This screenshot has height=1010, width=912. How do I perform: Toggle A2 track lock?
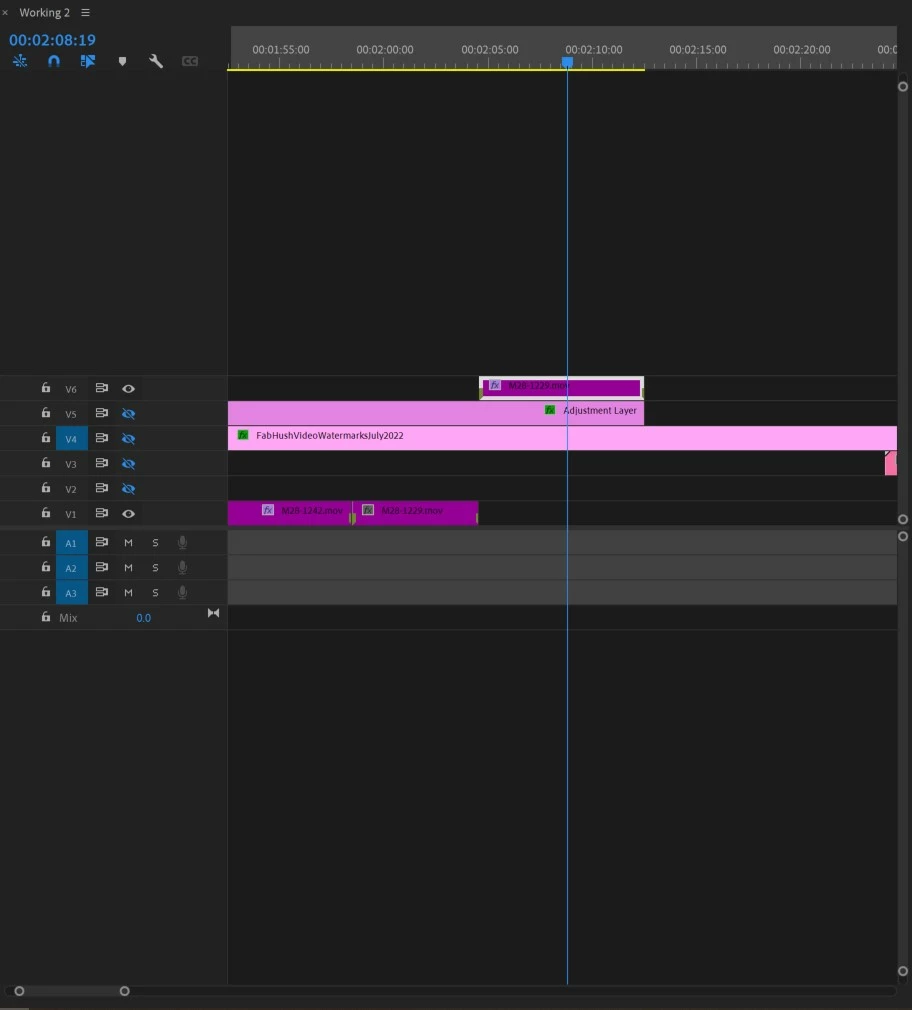pyautogui.click(x=46, y=567)
